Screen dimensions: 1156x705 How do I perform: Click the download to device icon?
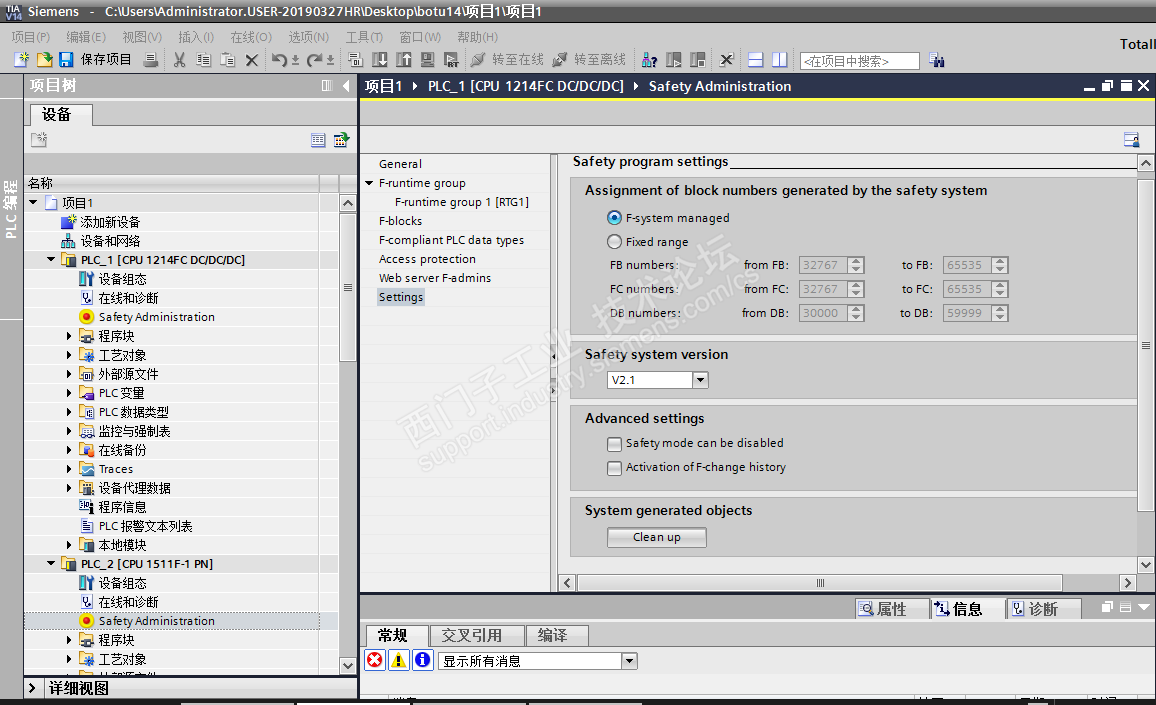[x=380, y=60]
